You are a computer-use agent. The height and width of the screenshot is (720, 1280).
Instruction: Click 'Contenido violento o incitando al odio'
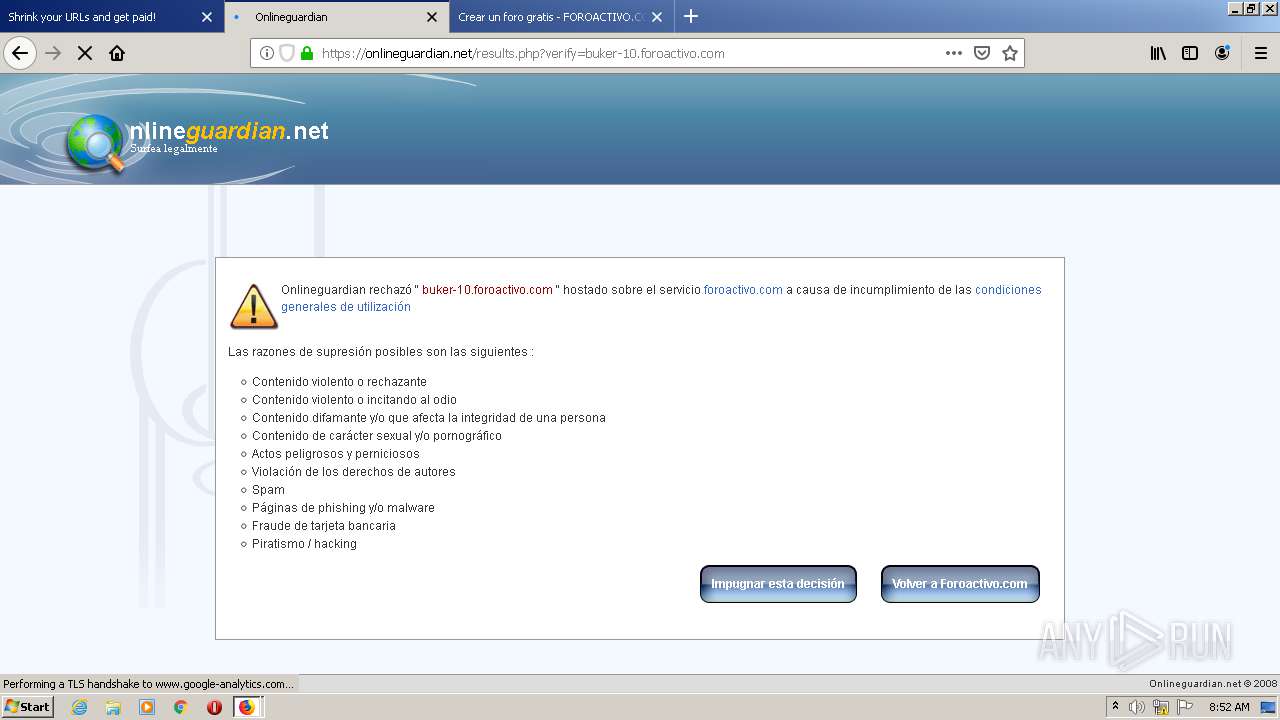point(354,400)
